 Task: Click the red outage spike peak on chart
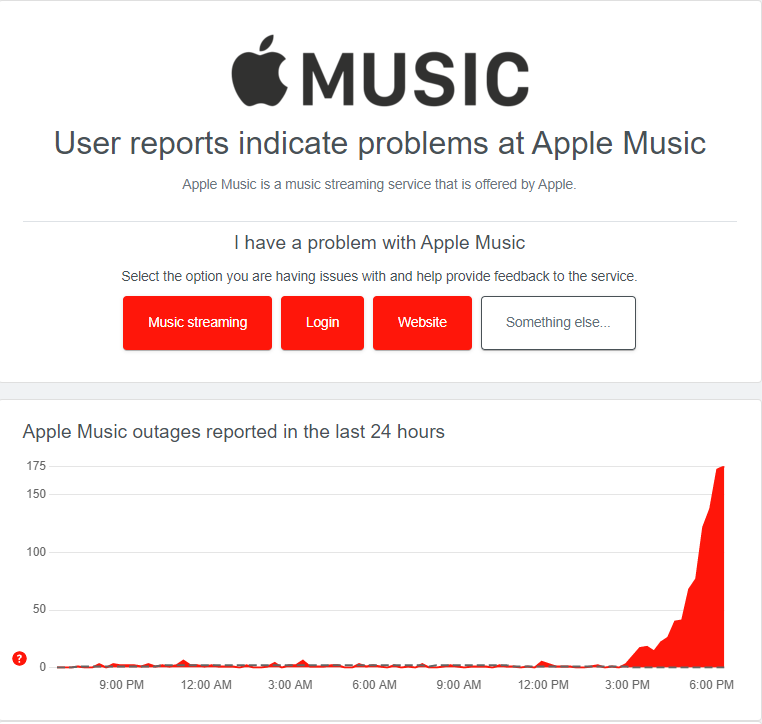(722, 468)
